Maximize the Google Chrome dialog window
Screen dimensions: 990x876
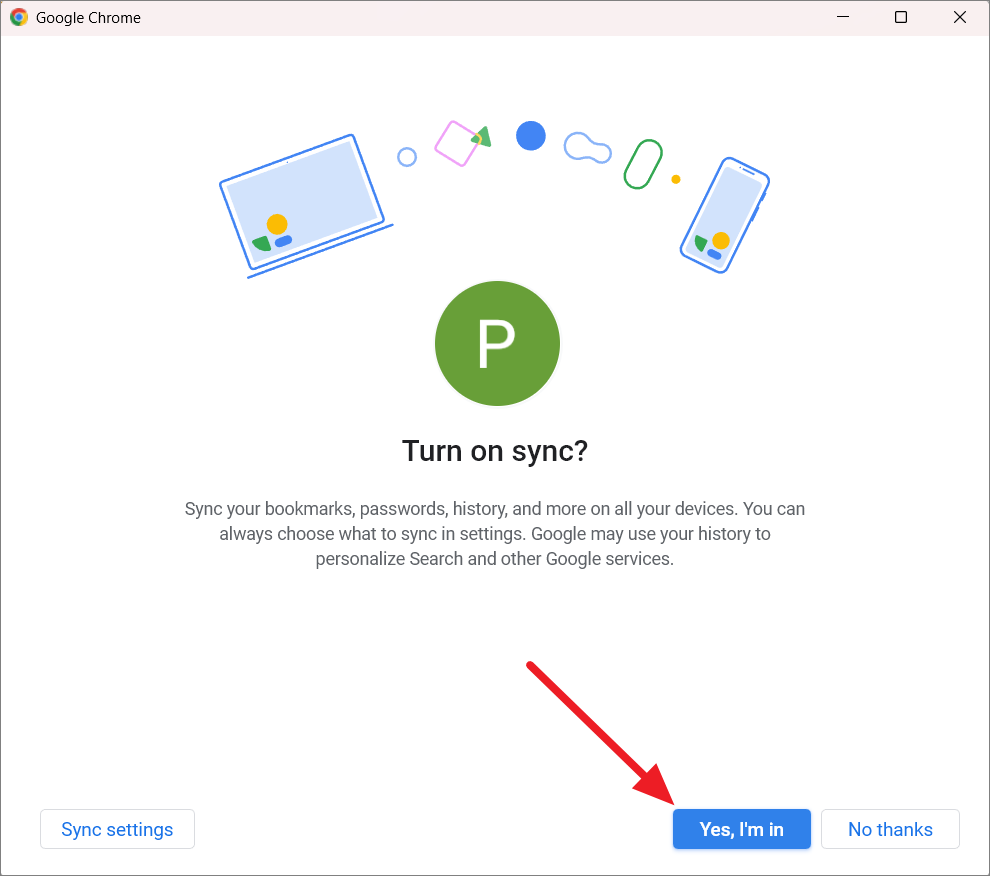pyautogui.click(x=901, y=17)
